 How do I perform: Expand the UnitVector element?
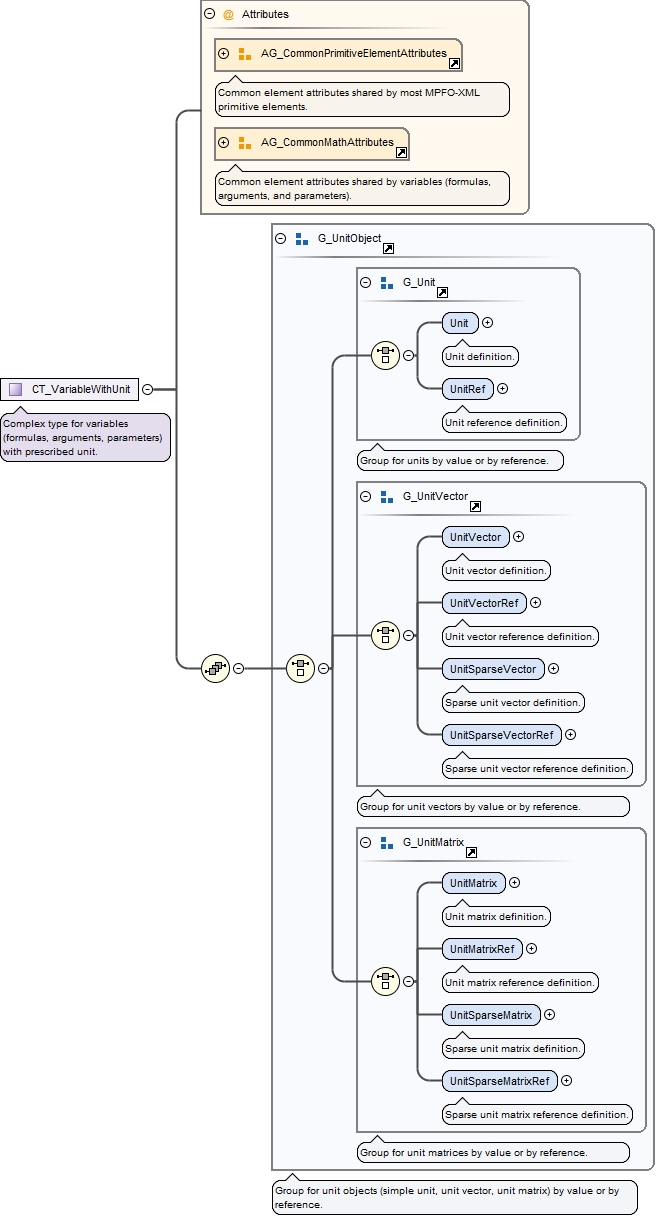coord(519,537)
